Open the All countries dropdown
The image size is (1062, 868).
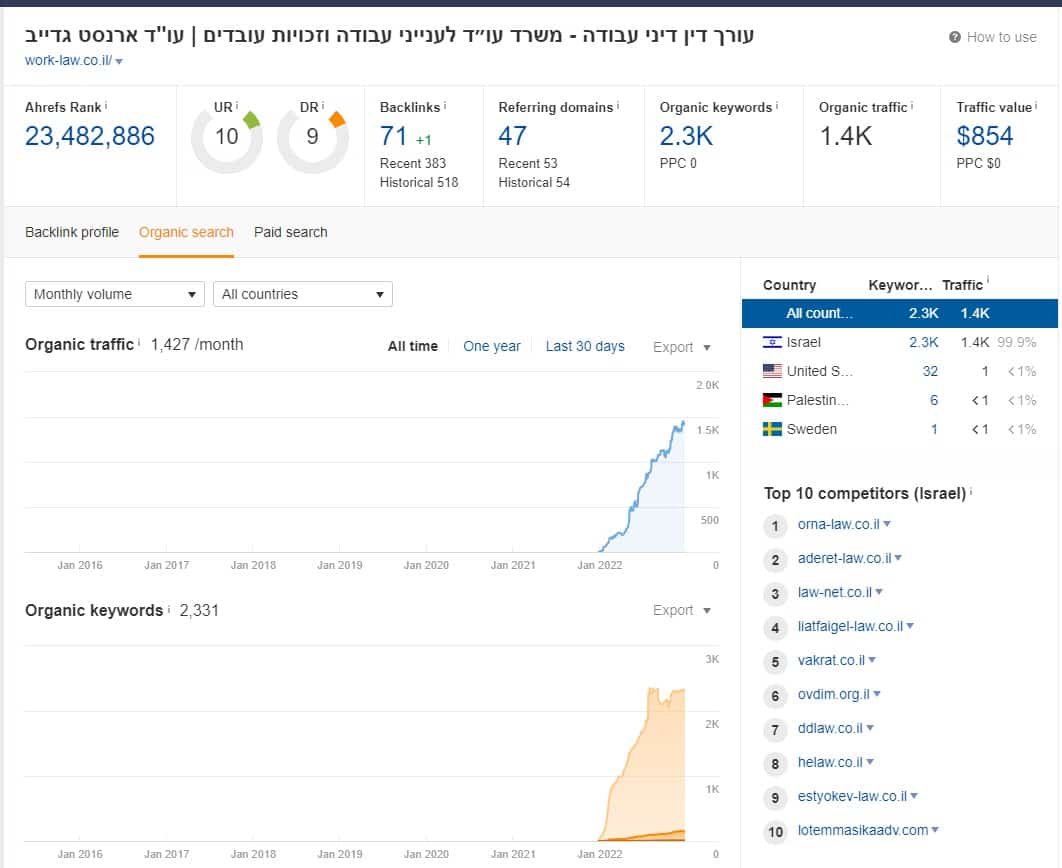tap(303, 295)
